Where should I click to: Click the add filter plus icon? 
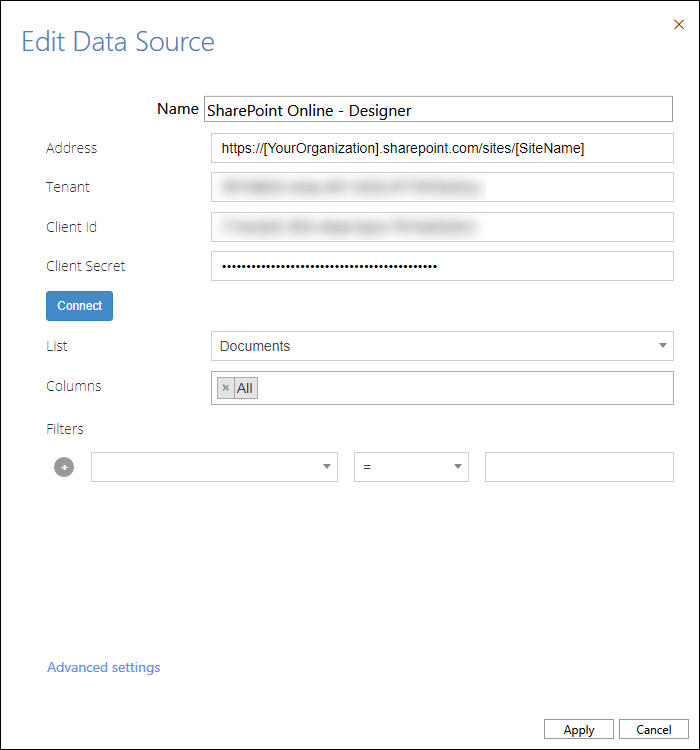click(64, 467)
